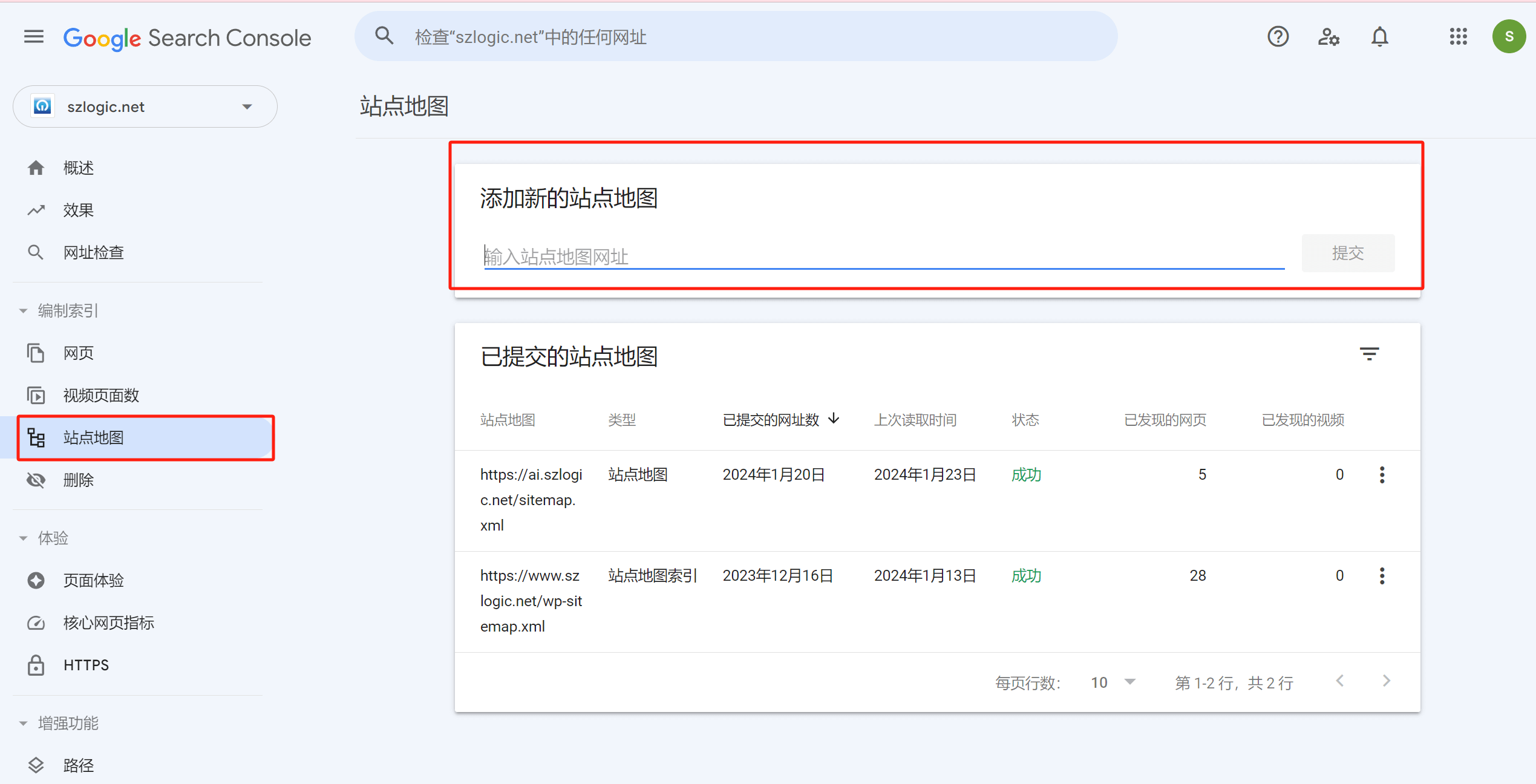The image size is (1536, 784).
Task: Click the 提交 submit button
Action: pyautogui.click(x=1348, y=253)
